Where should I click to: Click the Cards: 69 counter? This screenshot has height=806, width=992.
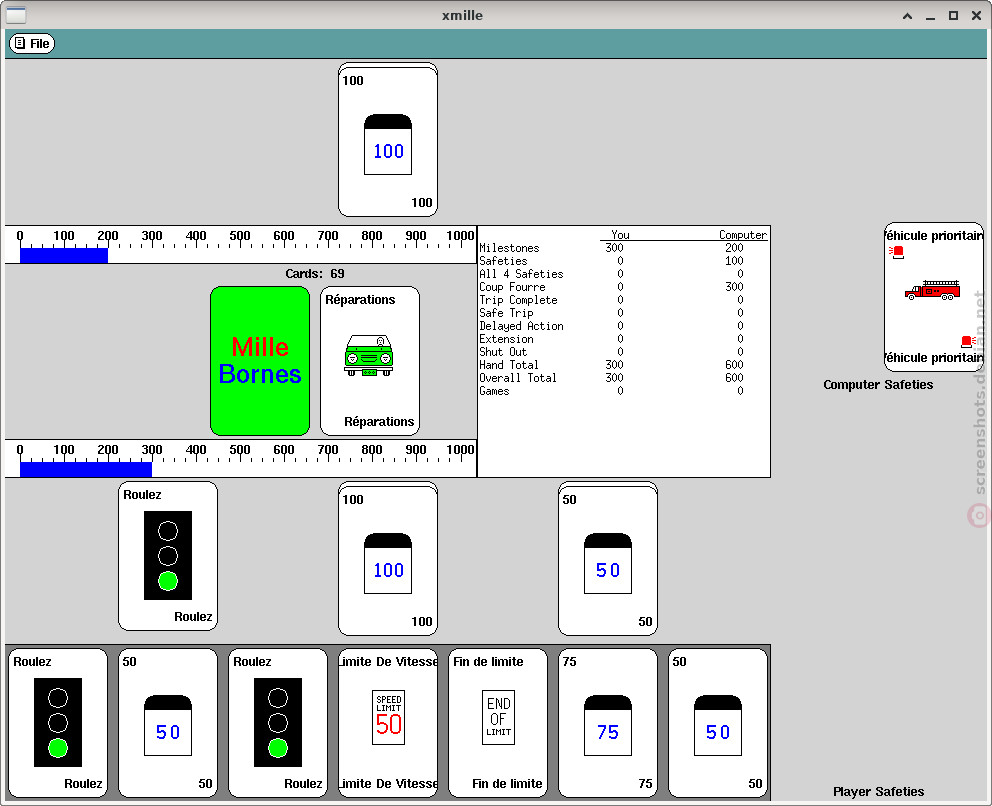coord(314,274)
